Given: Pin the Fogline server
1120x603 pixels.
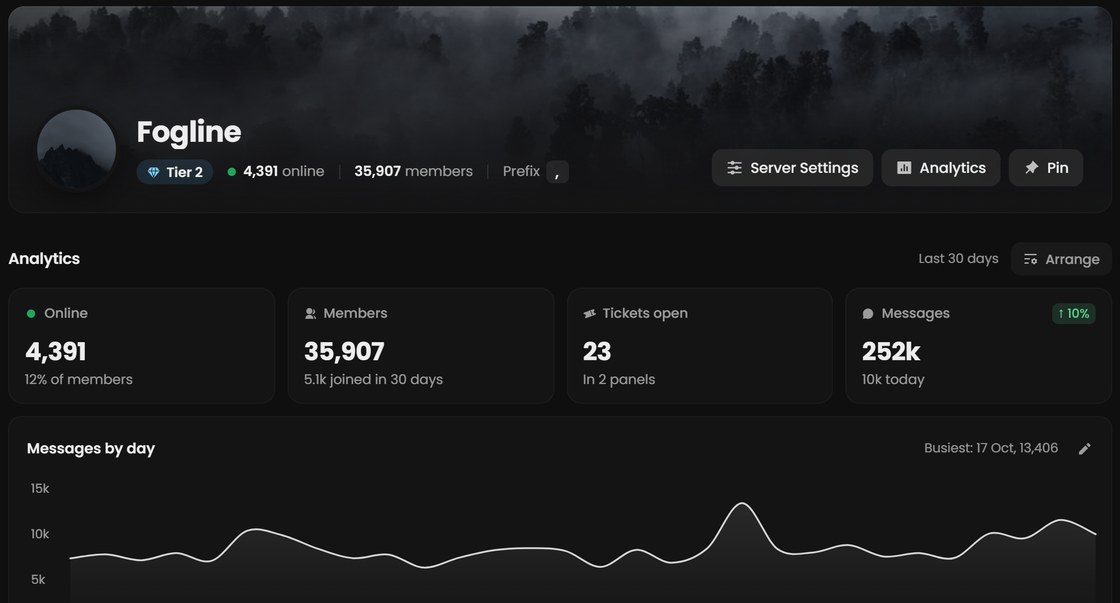Looking at the screenshot, I should pyautogui.click(x=1046, y=168).
